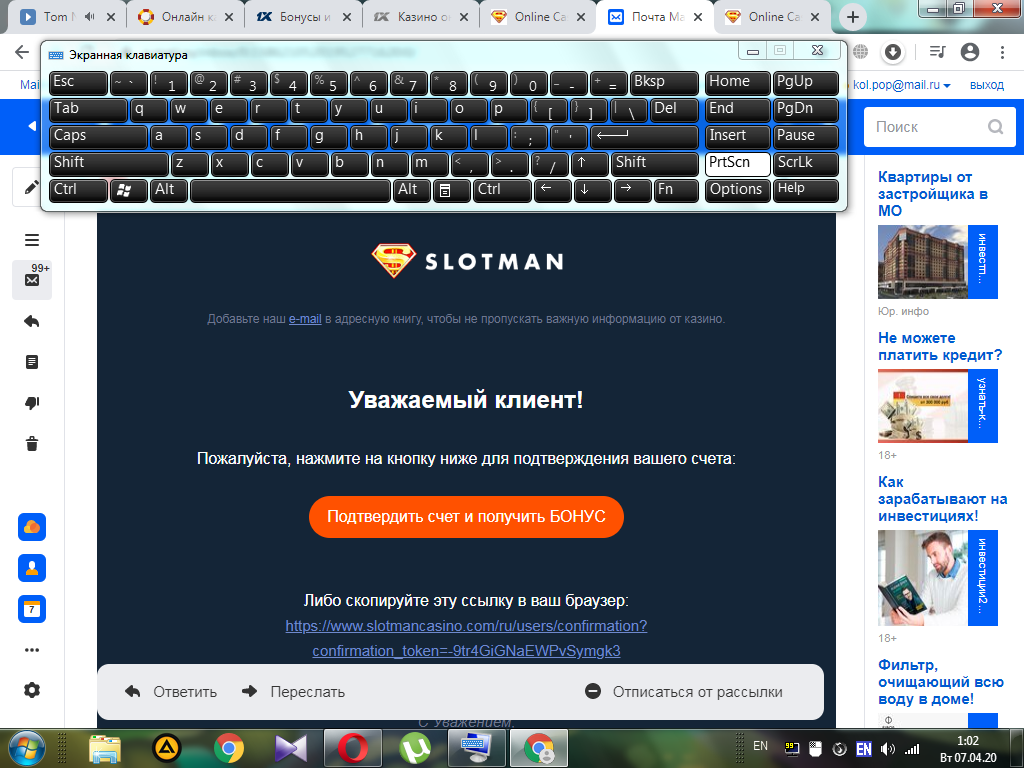The height and width of the screenshot is (768, 1024).
Task: Mark as spam with thumbs-down icon
Action: tap(32, 403)
